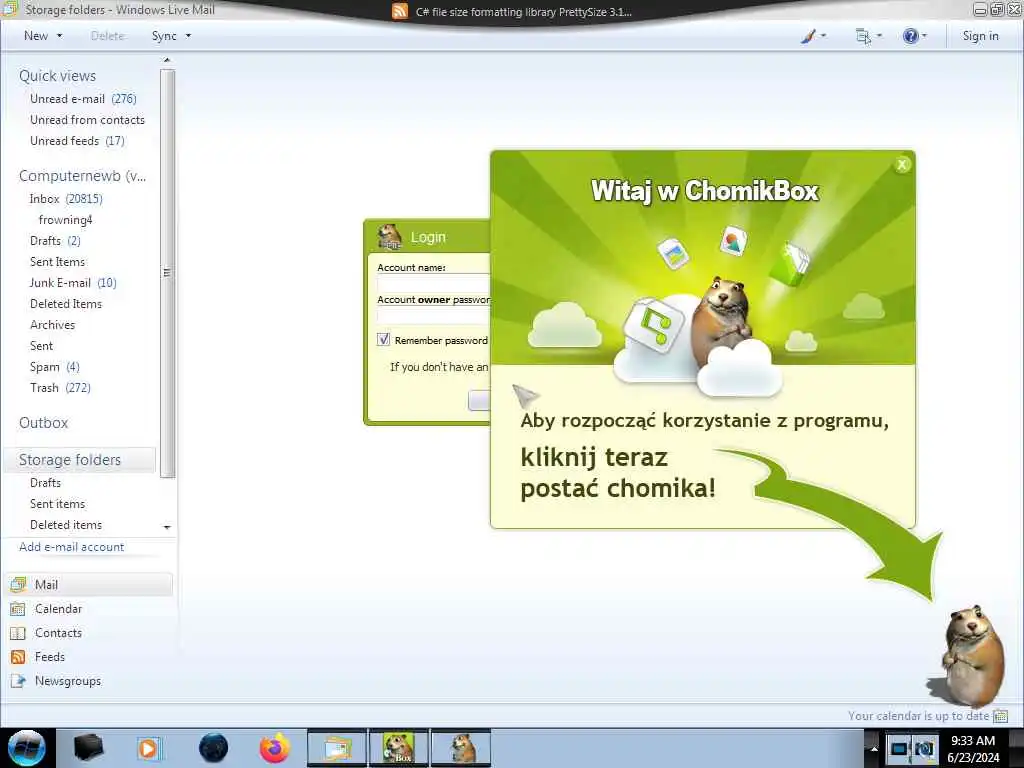Click the Calendar icon in navigation
This screenshot has width=1024, height=768.
click(18, 609)
